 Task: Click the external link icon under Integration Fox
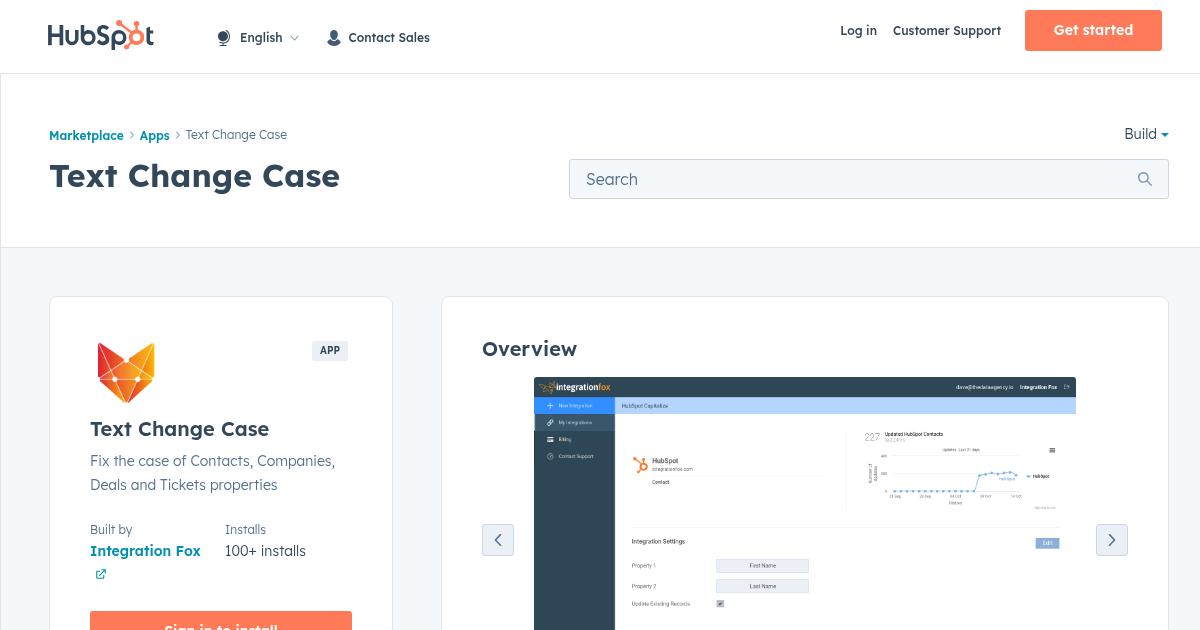tap(101, 574)
